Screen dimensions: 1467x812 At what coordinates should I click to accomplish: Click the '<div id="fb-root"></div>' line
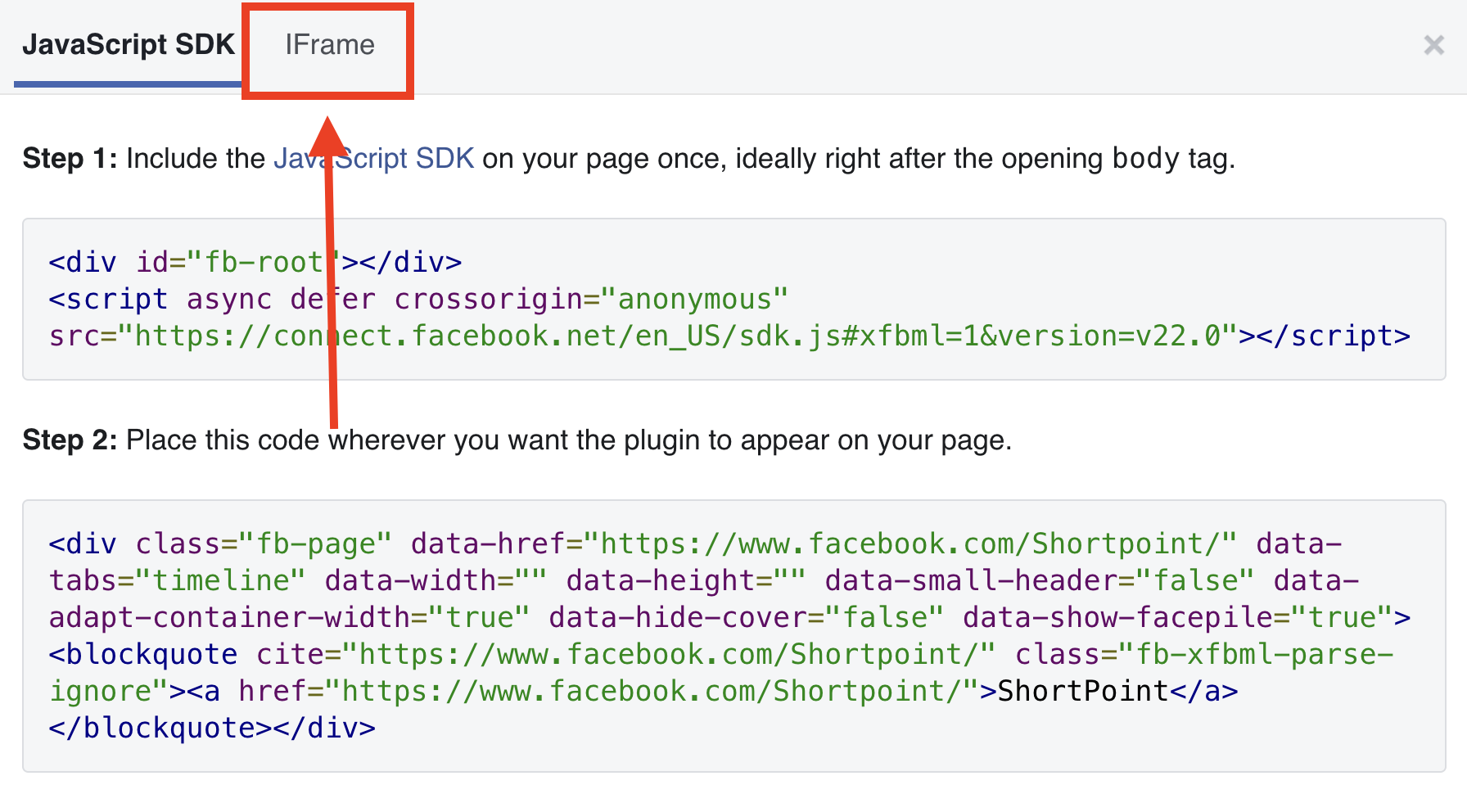coord(255,262)
